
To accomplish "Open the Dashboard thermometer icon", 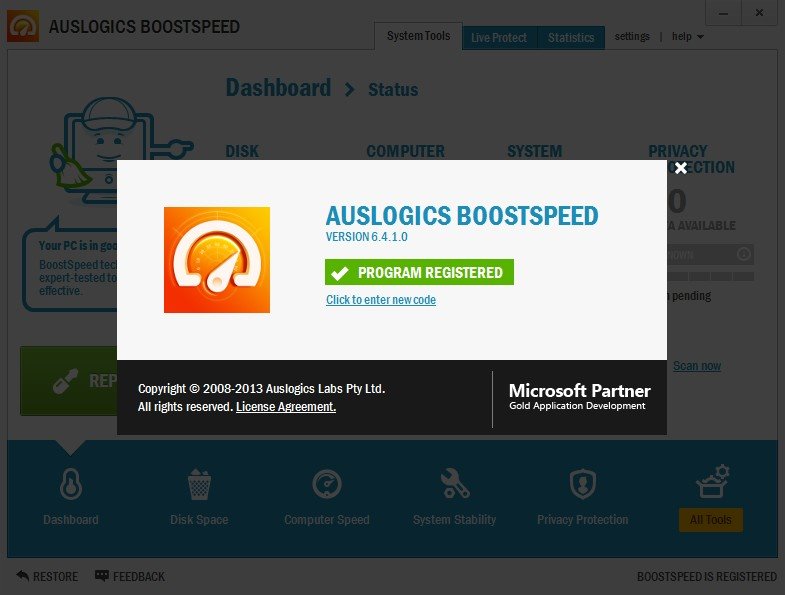I will [x=71, y=484].
